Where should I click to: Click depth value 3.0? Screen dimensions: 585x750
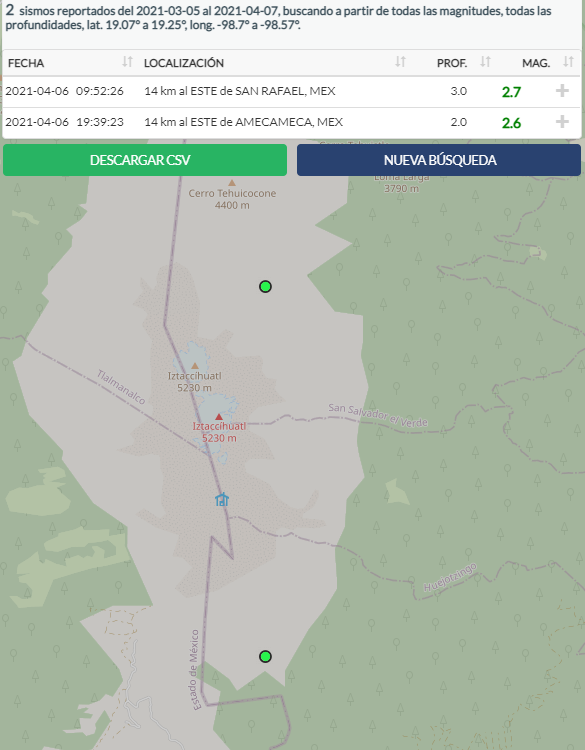click(458, 91)
